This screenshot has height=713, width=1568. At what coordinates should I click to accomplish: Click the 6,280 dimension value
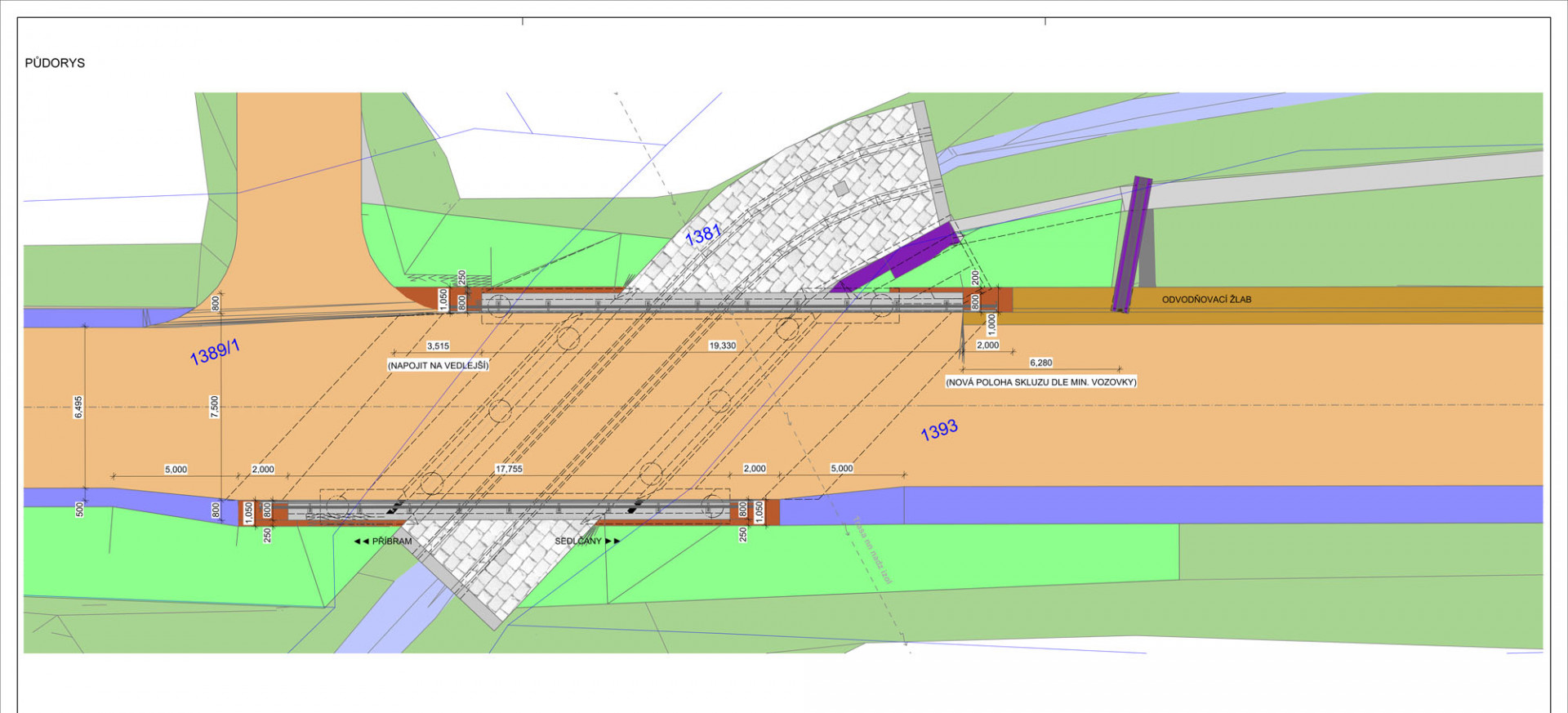[1040, 363]
